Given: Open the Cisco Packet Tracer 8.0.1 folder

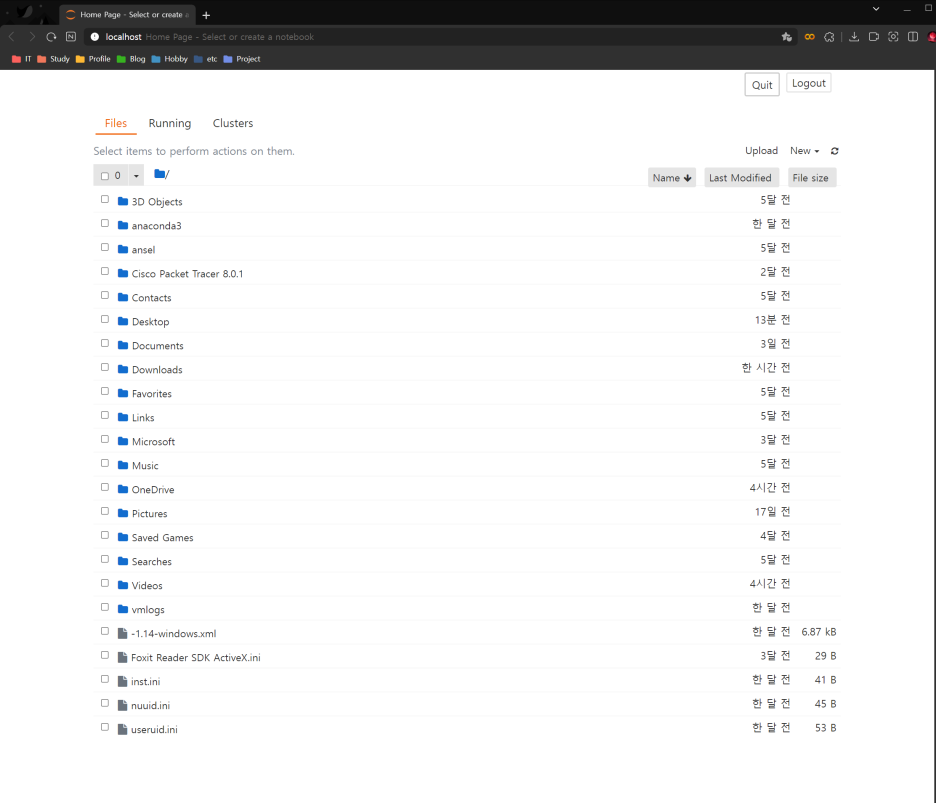Looking at the screenshot, I should [187, 274].
